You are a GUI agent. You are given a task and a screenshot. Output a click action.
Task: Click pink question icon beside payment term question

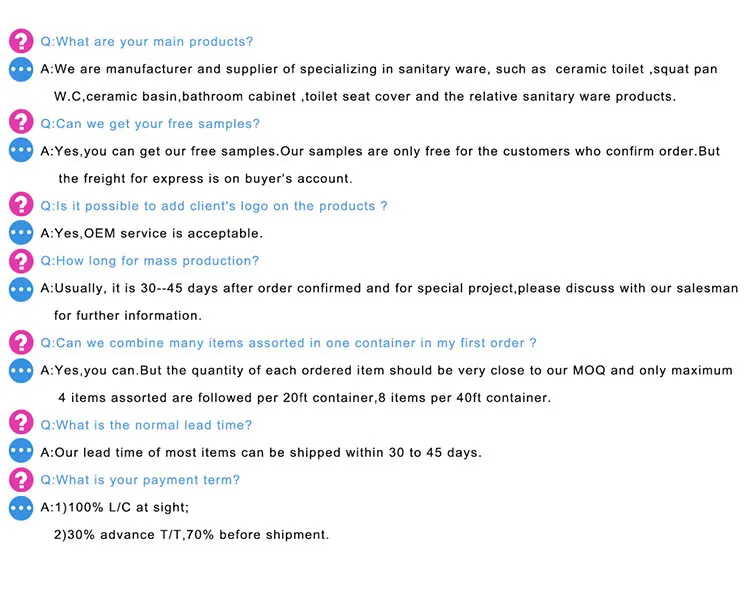21,480
